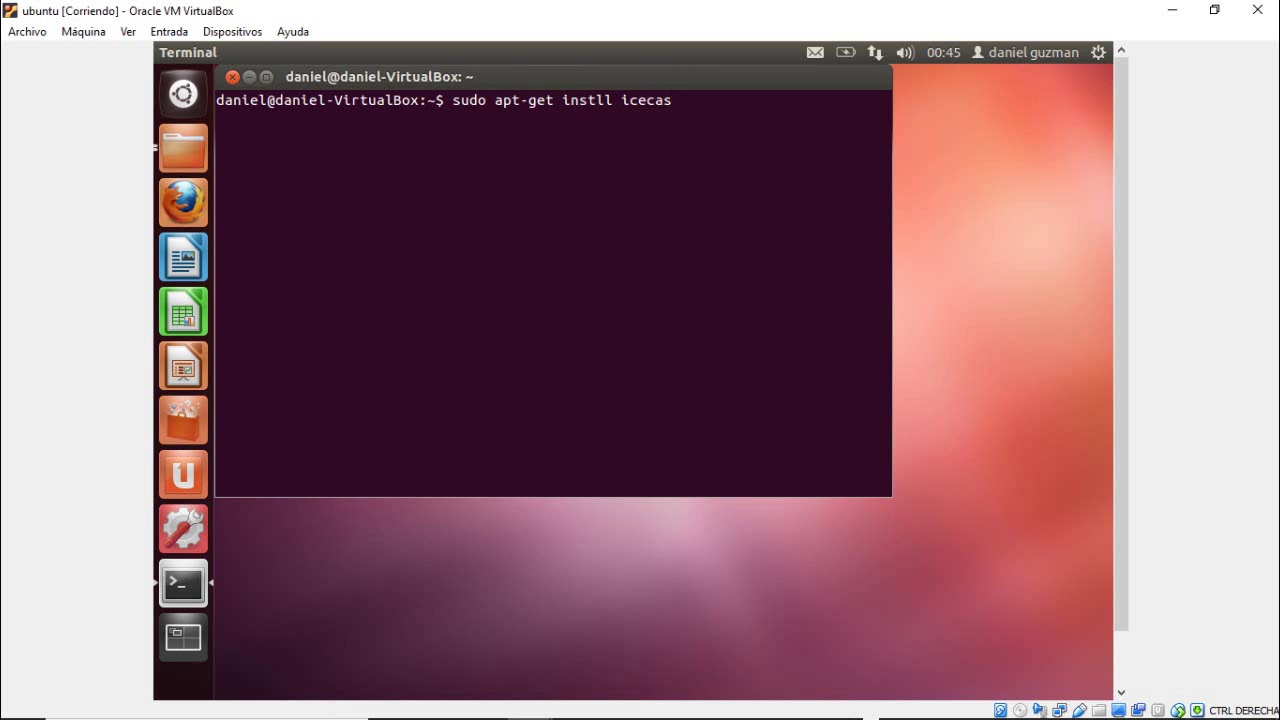Click the VirtualBox USB devices status icon
The height and width of the screenshot is (720, 1280).
(1079, 710)
